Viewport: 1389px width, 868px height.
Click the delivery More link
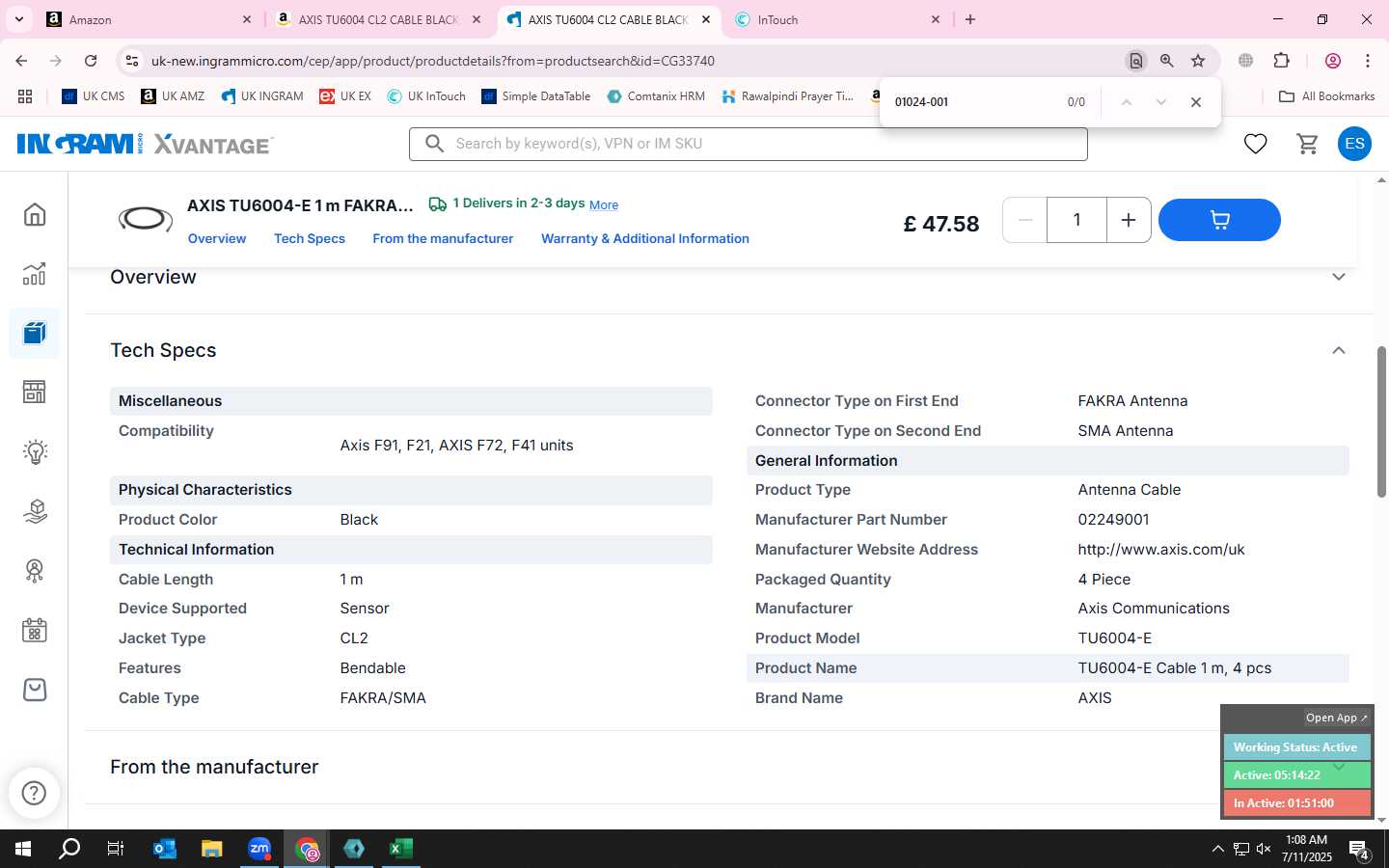604,204
